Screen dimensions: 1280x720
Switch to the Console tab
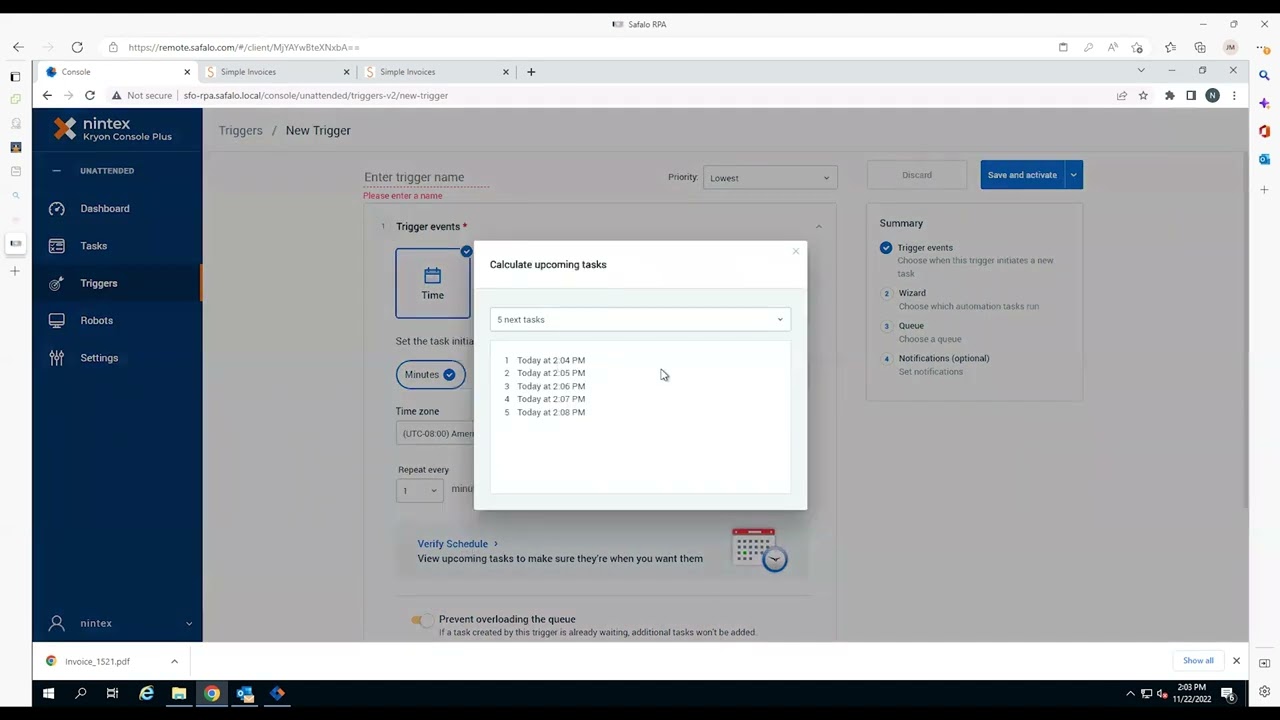pyautogui.click(x=118, y=72)
